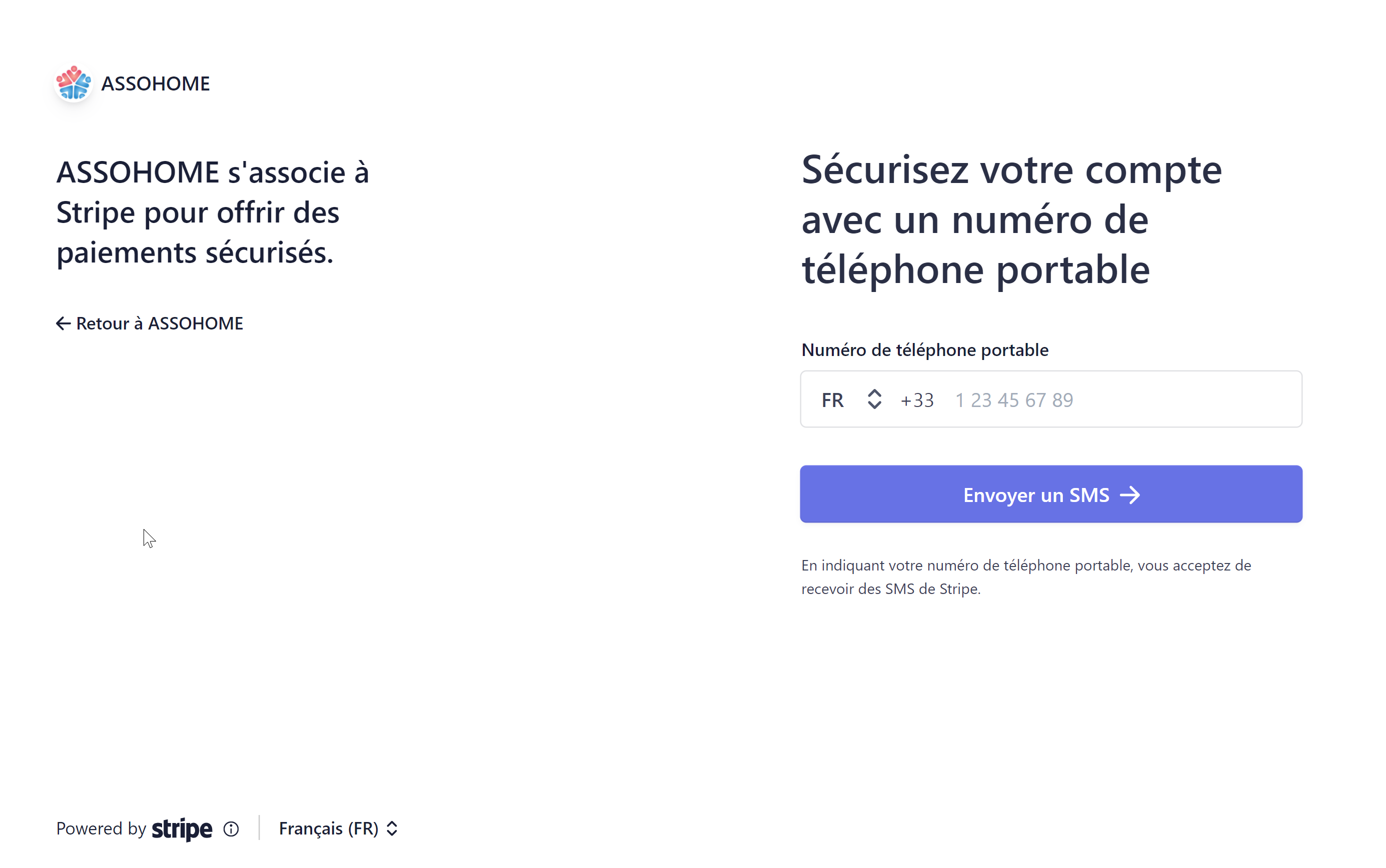Viewport: 1386px width, 868px height.
Task: Open the info icon next to Stripe
Action: pyautogui.click(x=231, y=829)
